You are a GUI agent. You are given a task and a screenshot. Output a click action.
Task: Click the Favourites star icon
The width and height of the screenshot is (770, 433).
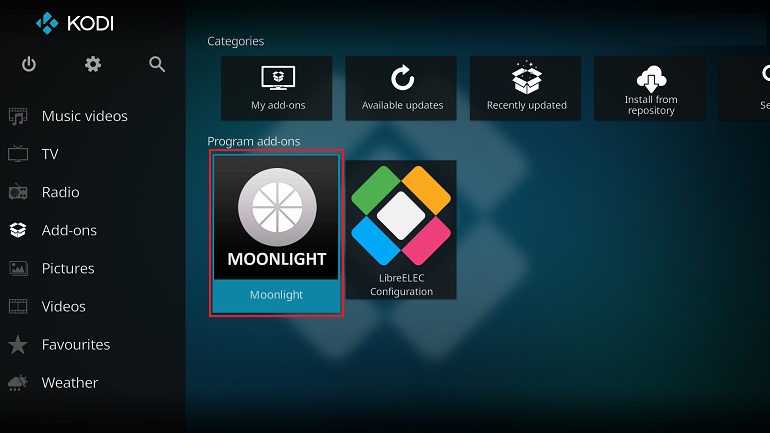(18, 345)
